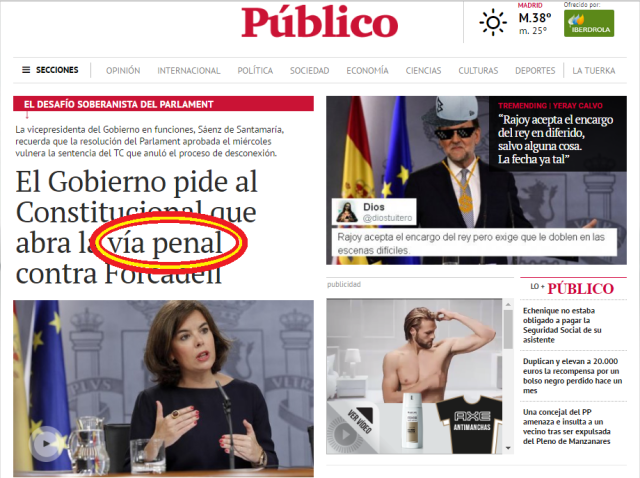Click the Público logo at top

[x=320, y=22]
